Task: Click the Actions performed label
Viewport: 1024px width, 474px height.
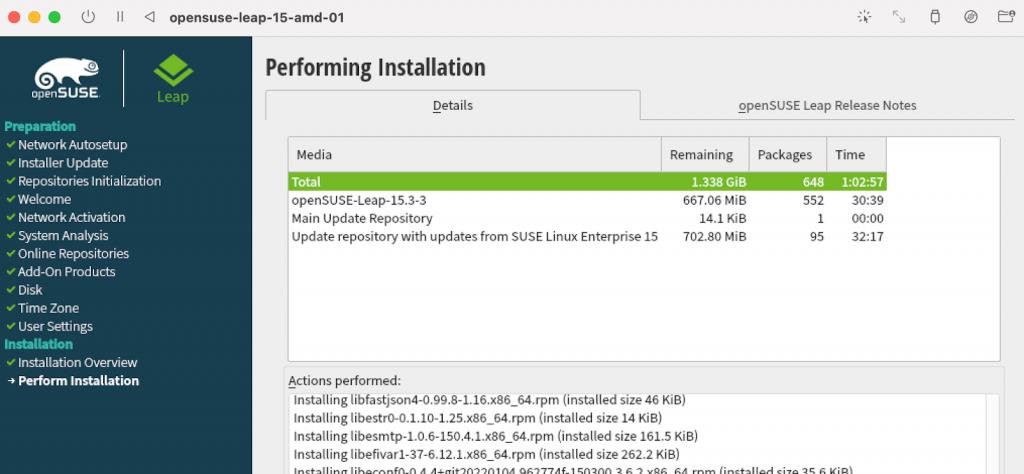Action: [345, 380]
